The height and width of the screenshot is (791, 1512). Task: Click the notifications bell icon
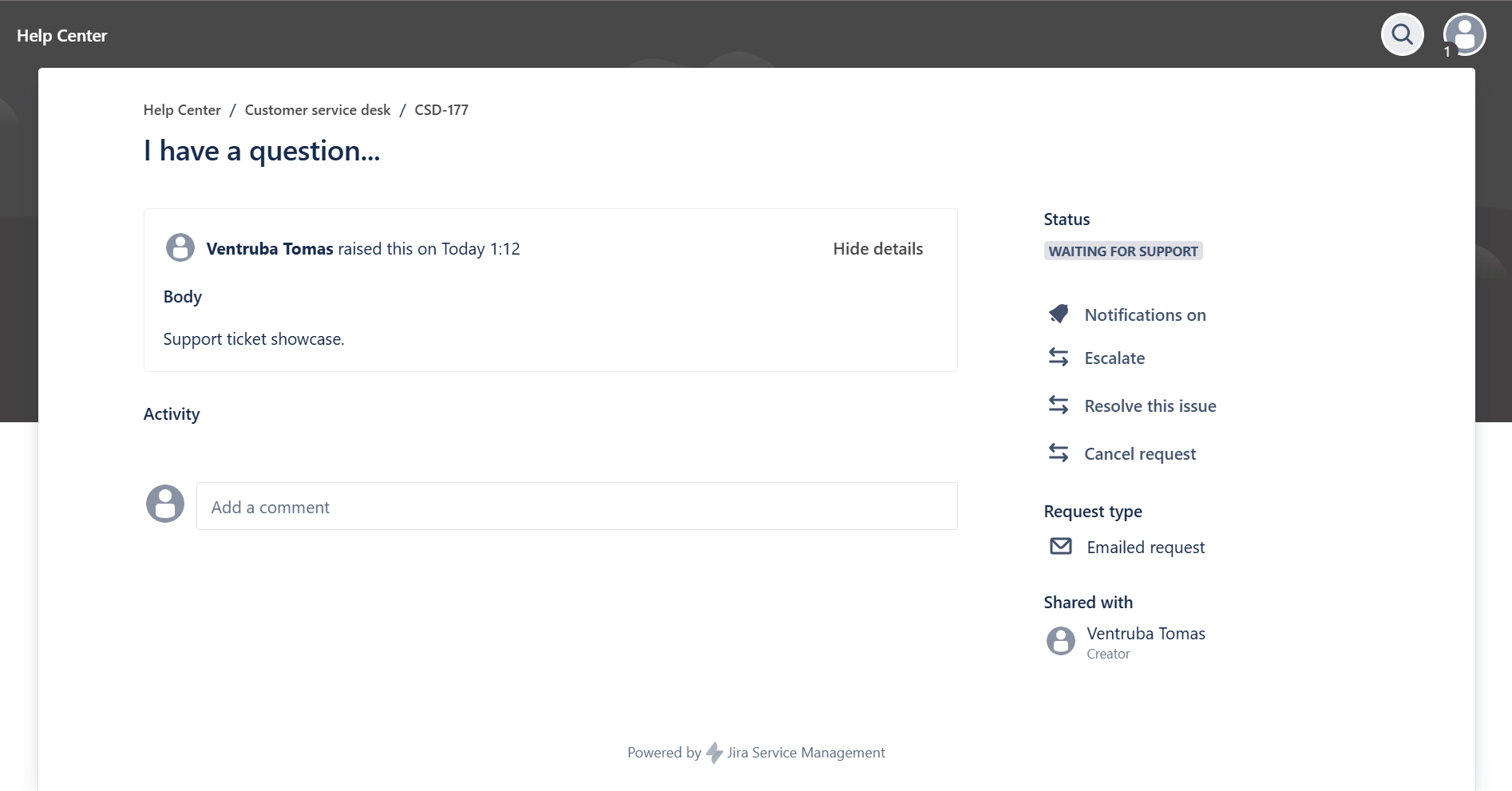tap(1059, 314)
